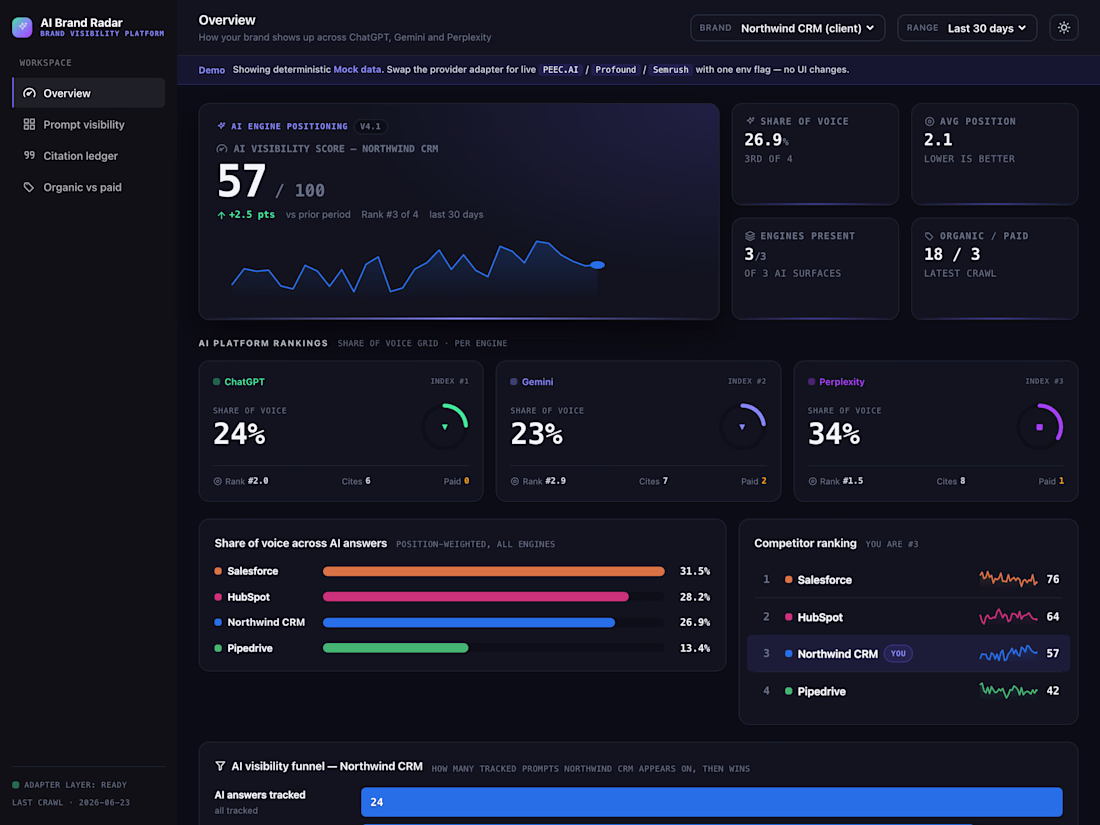The height and width of the screenshot is (825, 1100).
Task: Open the Brand dropdown Northwind CRM (client)
Action: [788, 28]
